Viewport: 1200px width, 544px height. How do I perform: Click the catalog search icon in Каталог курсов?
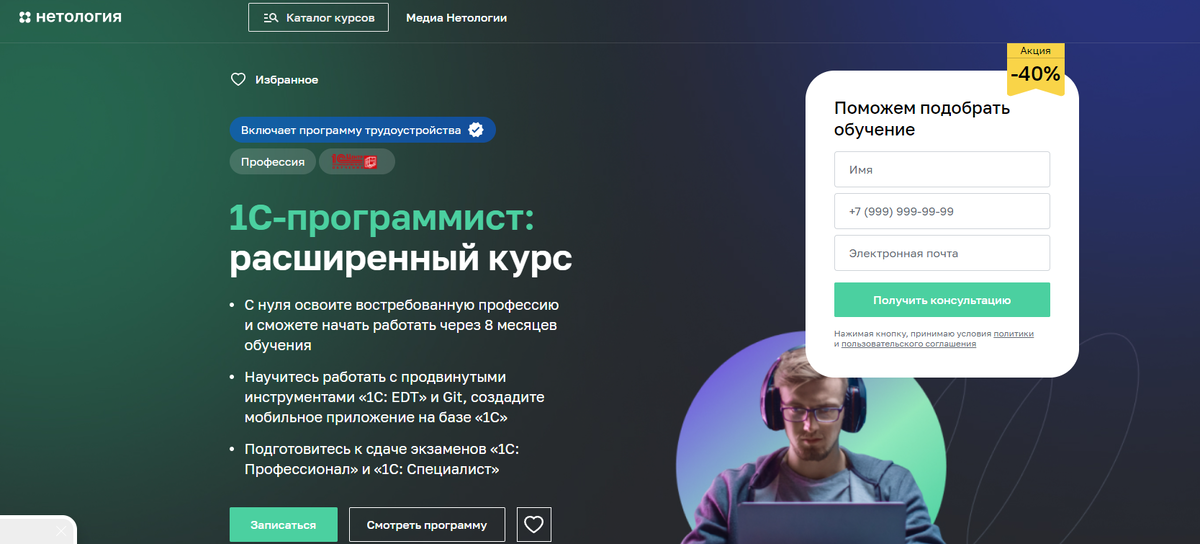coord(270,18)
